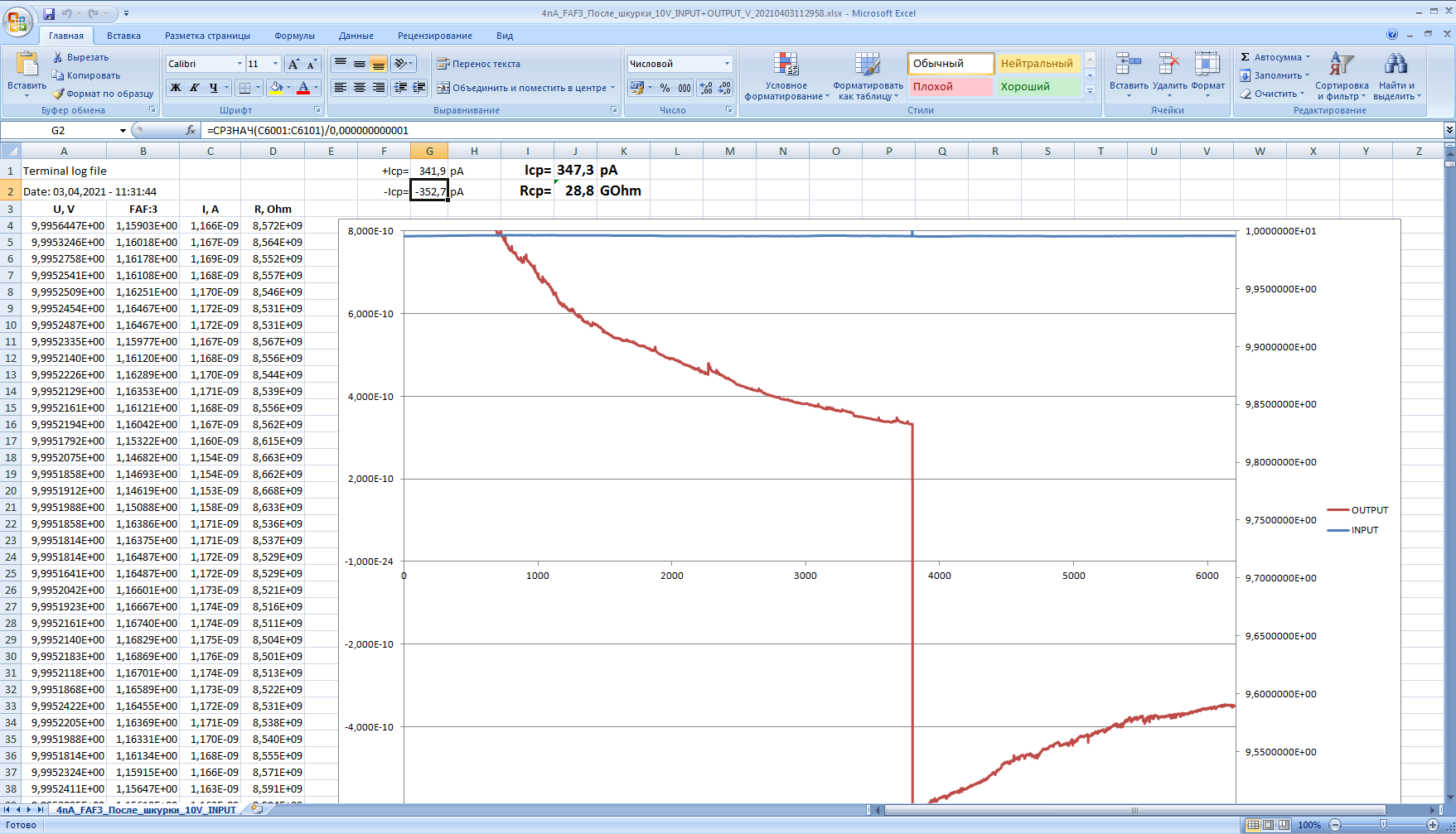Toggle align text left
The width and height of the screenshot is (1456, 834).
pyautogui.click(x=341, y=88)
